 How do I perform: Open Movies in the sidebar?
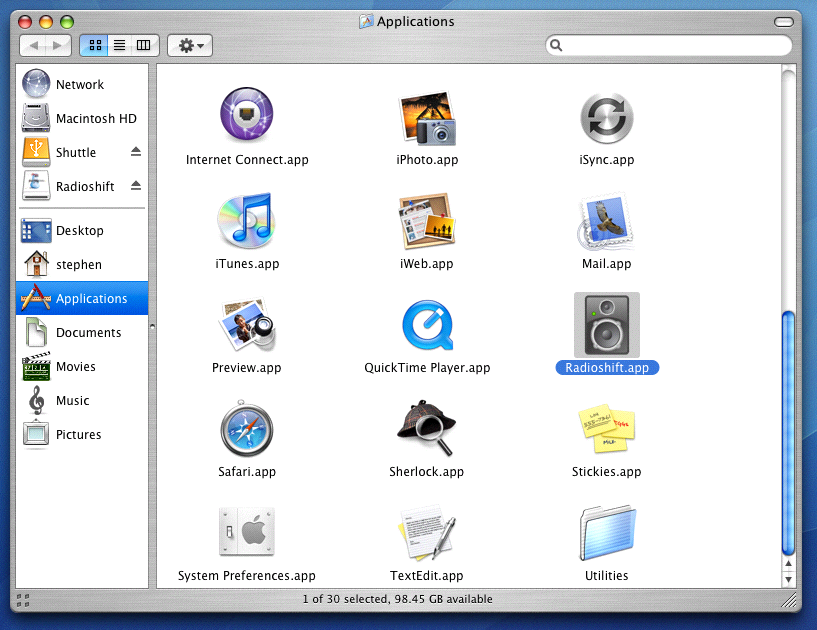tap(82, 366)
